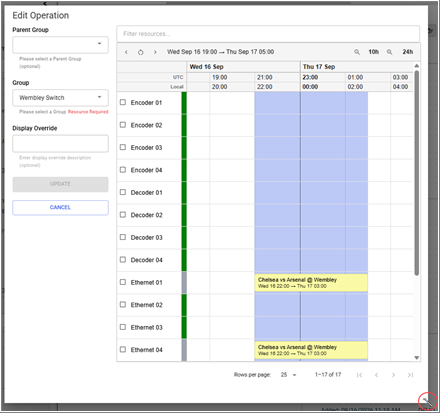Image resolution: width=440 pixels, height=413 pixels.
Task: Check the Encoder 02 checkbox
Action: click(123, 125)
